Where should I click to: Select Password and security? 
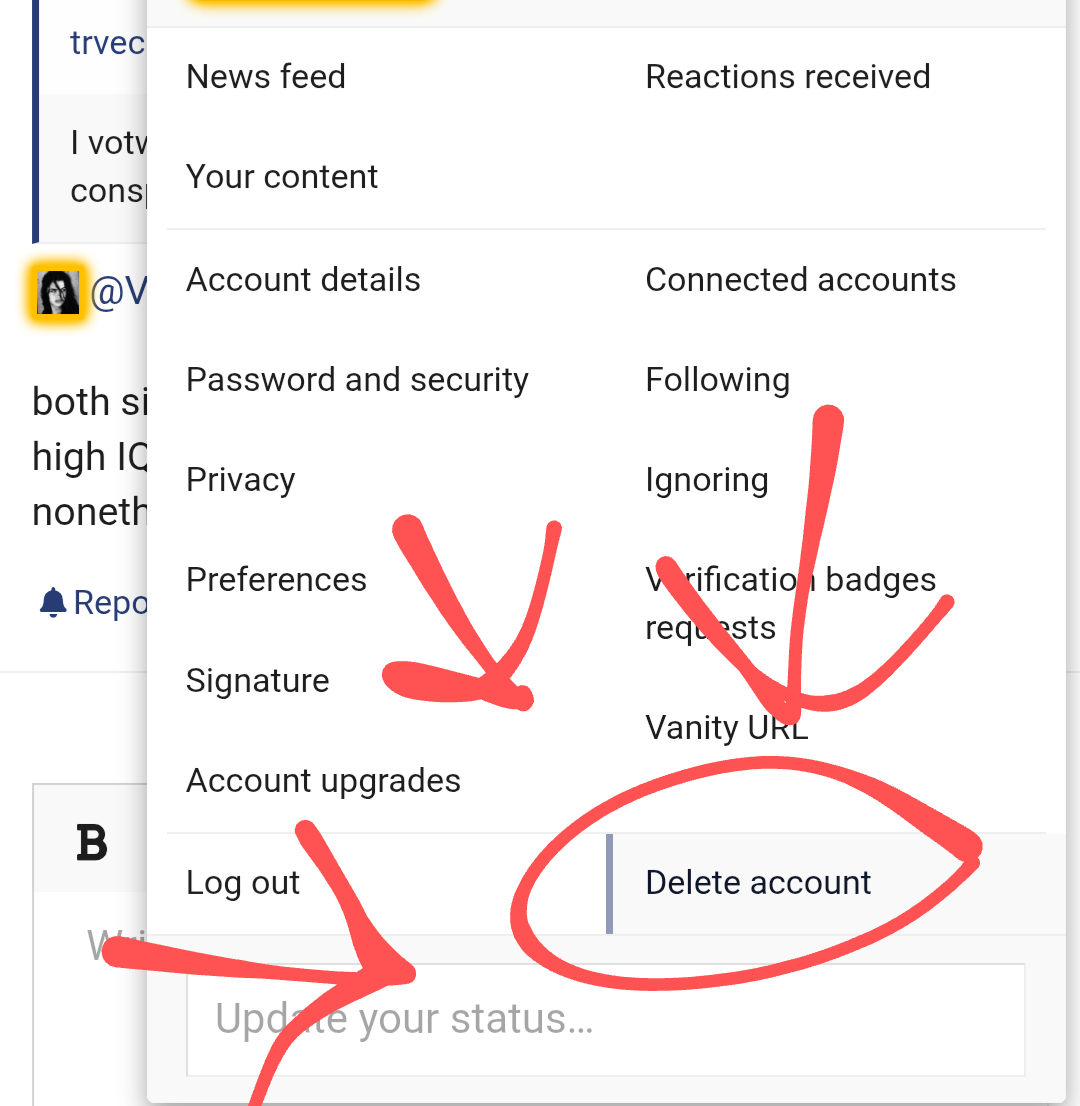(357, 379)
